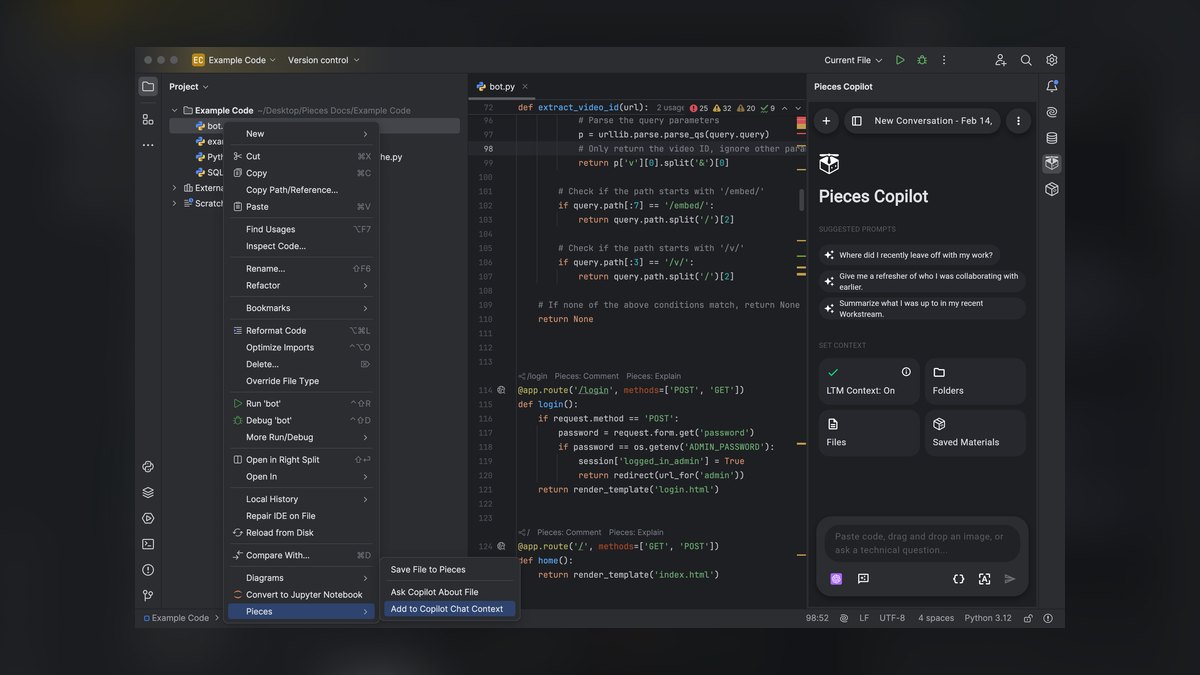
Task: Open the Folders context card
Action: click(x=975, y=381)
